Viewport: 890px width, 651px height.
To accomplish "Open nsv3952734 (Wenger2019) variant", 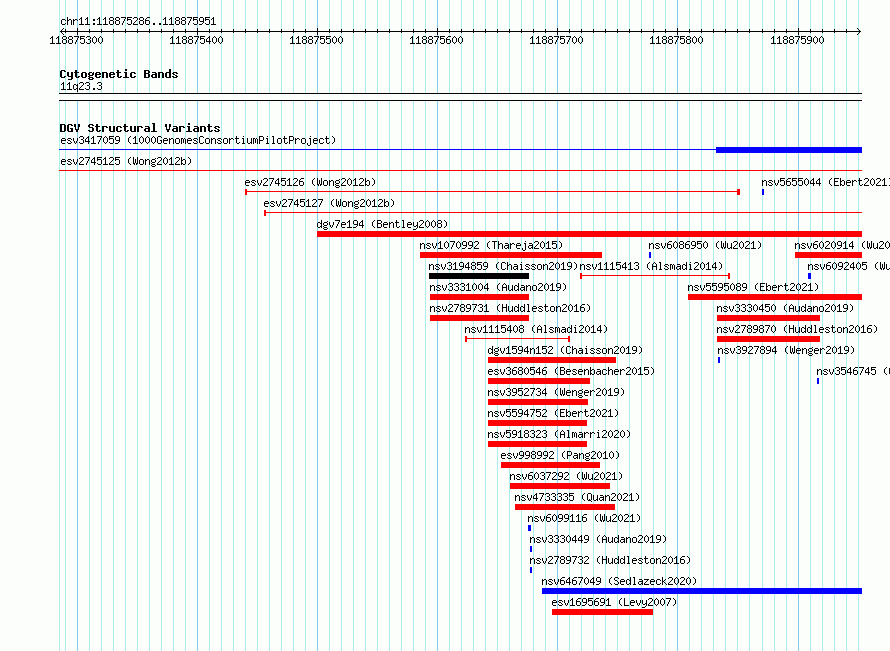I will coord(556,392).
